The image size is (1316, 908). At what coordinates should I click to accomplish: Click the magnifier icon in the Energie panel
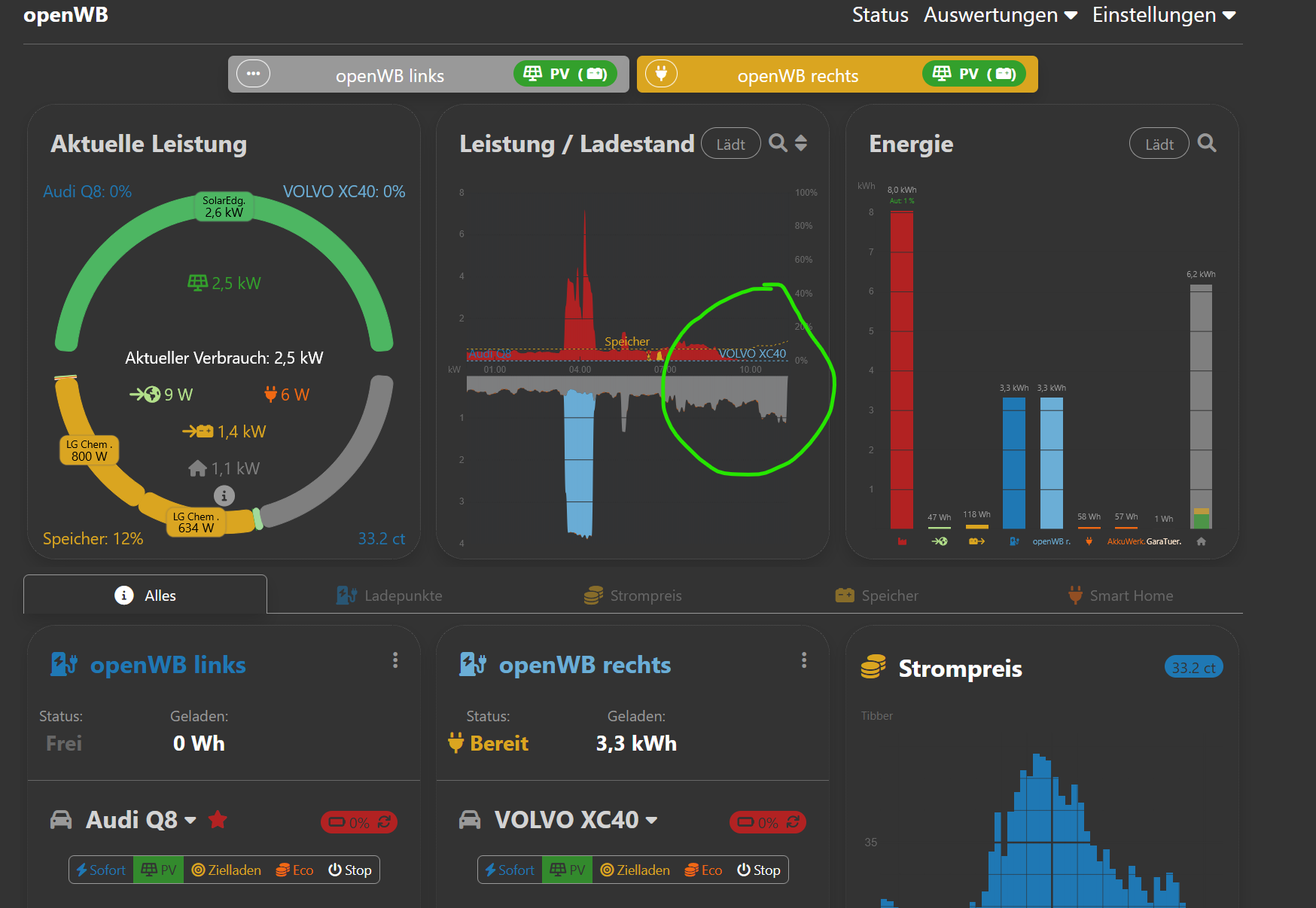pos(1207,143)
